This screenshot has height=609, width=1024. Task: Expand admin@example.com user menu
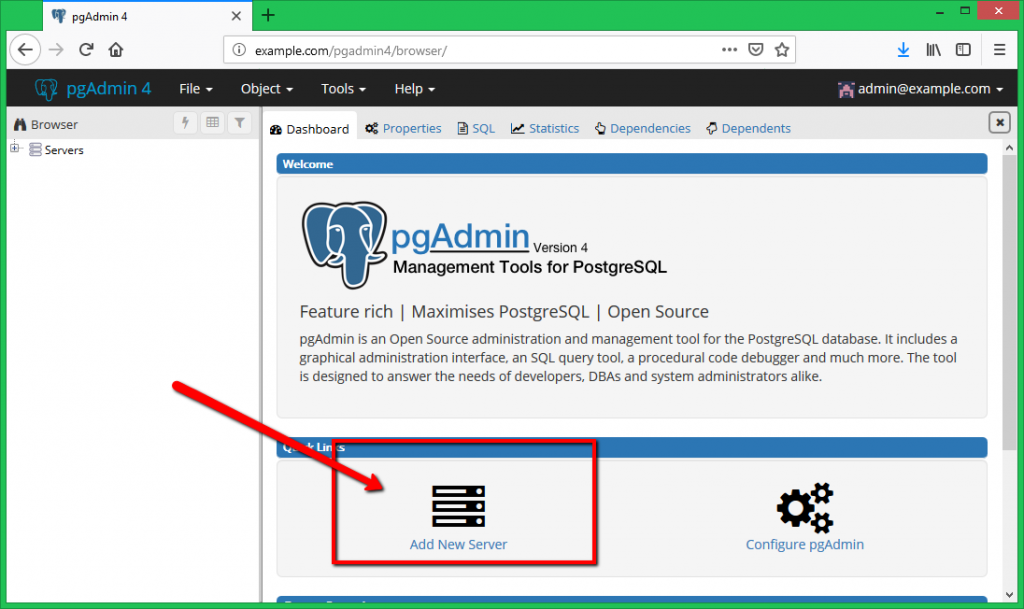pos(920,89)
